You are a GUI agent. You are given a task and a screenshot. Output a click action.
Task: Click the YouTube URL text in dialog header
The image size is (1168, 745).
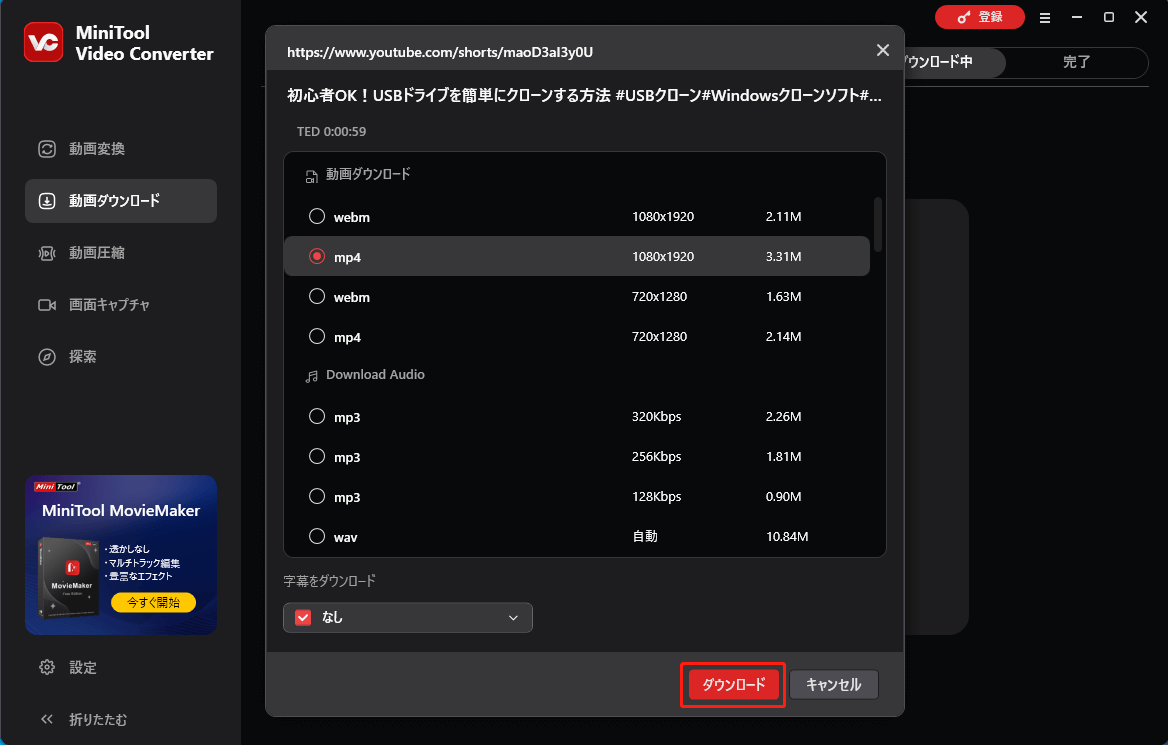440,52
